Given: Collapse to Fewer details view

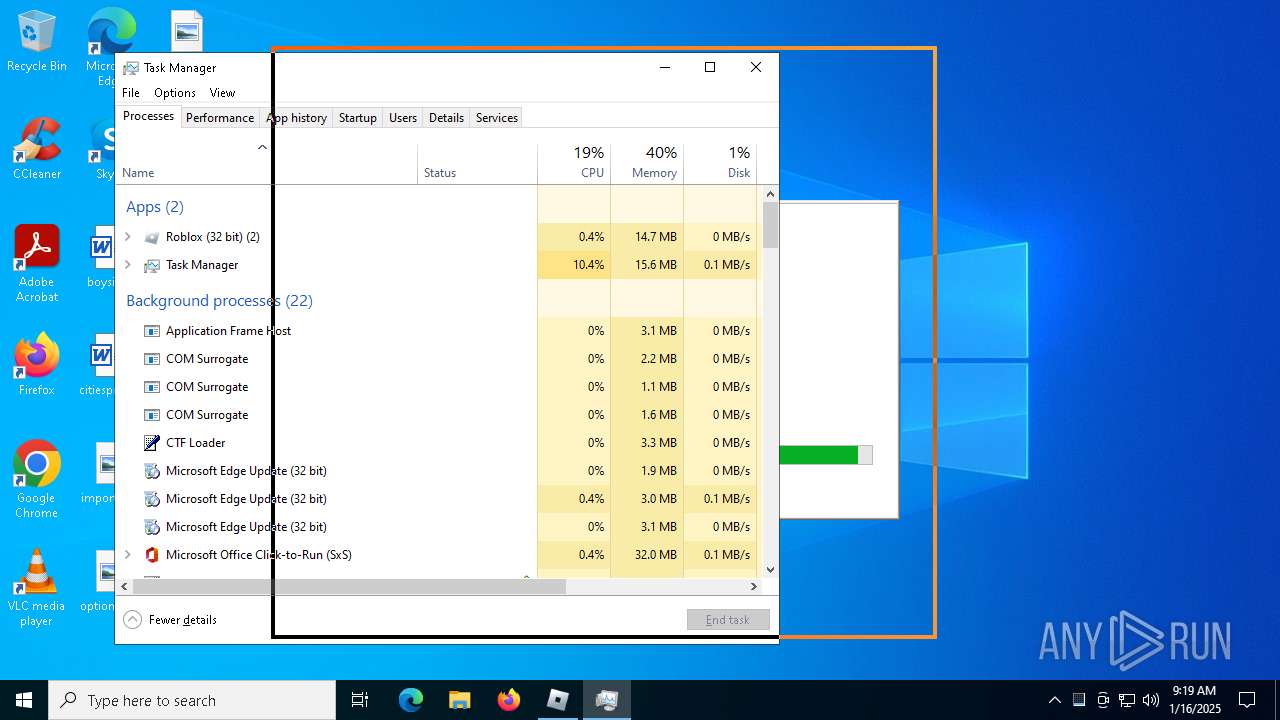Looking at the screenshot, I should click(x=170, y=620).
